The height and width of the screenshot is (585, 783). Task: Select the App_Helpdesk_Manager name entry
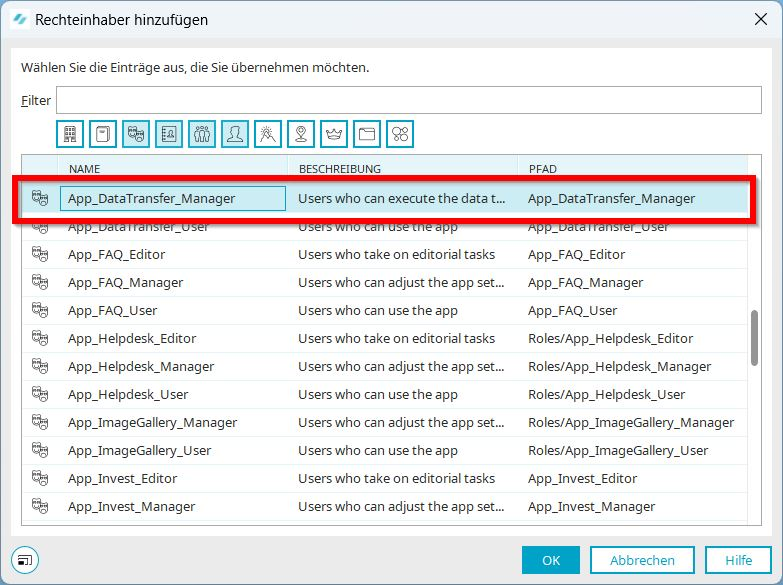141,366
